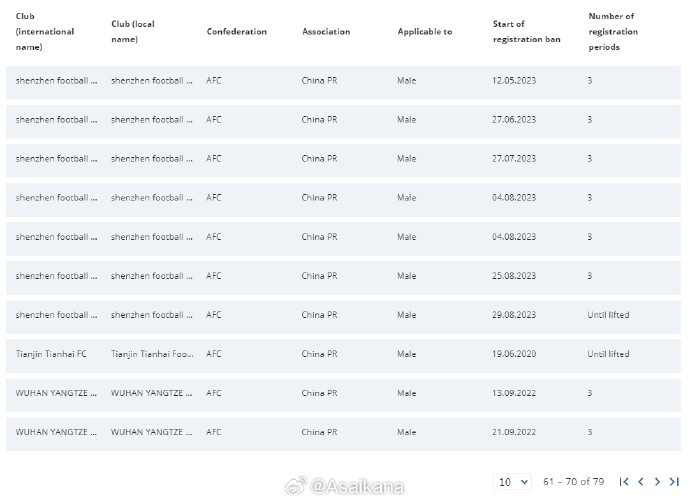Jump to the last page of results
This screenshot has height=501, width=690.
[674, 482]
